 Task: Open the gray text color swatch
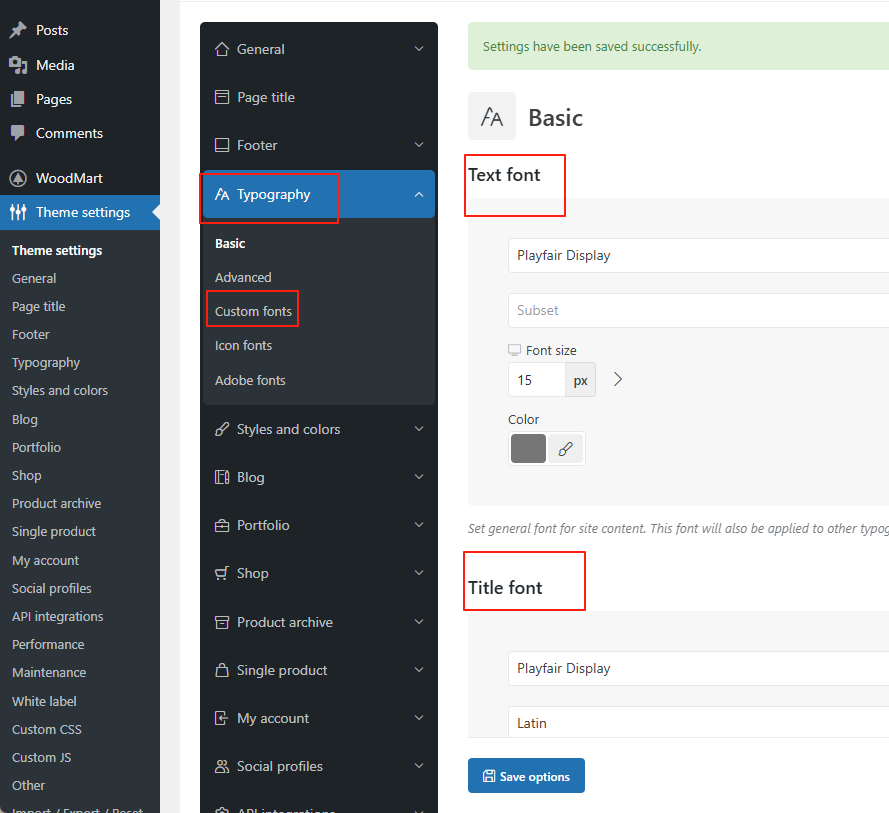[528, 449]
